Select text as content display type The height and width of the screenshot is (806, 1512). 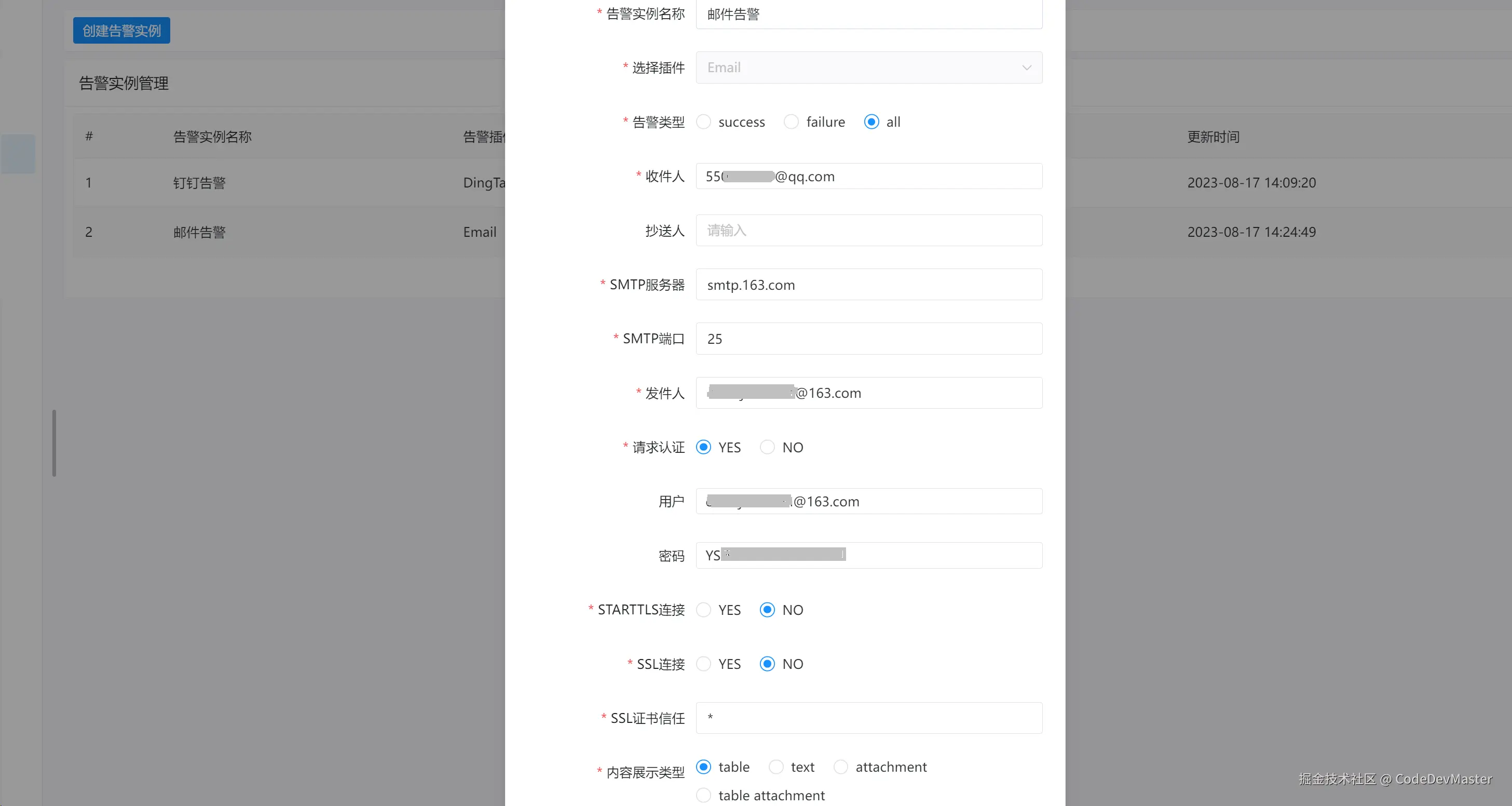(x=776, y=767)
